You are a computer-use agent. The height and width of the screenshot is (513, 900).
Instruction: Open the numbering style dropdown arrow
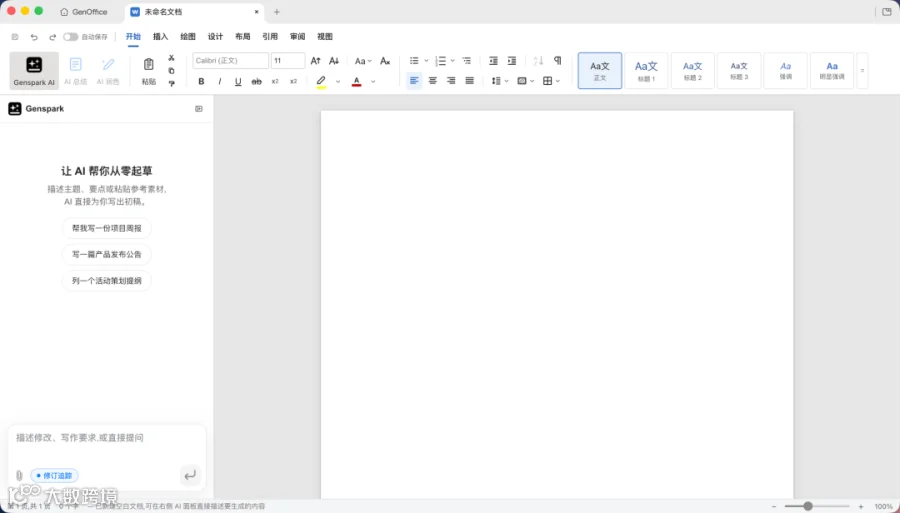click(x=453, y=60)
